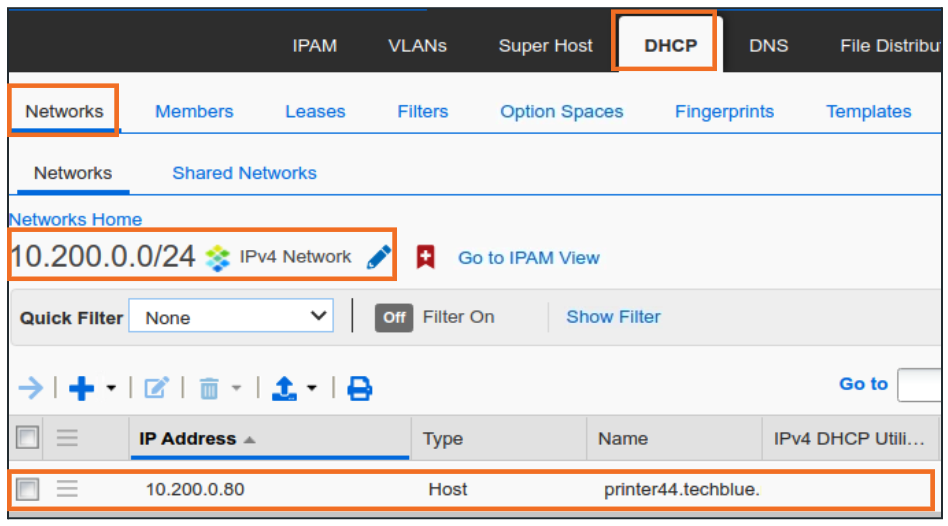Click the Print icon in the toolbar
The width and height of the screenshot is (948, 526).
(x=359, y=388)
